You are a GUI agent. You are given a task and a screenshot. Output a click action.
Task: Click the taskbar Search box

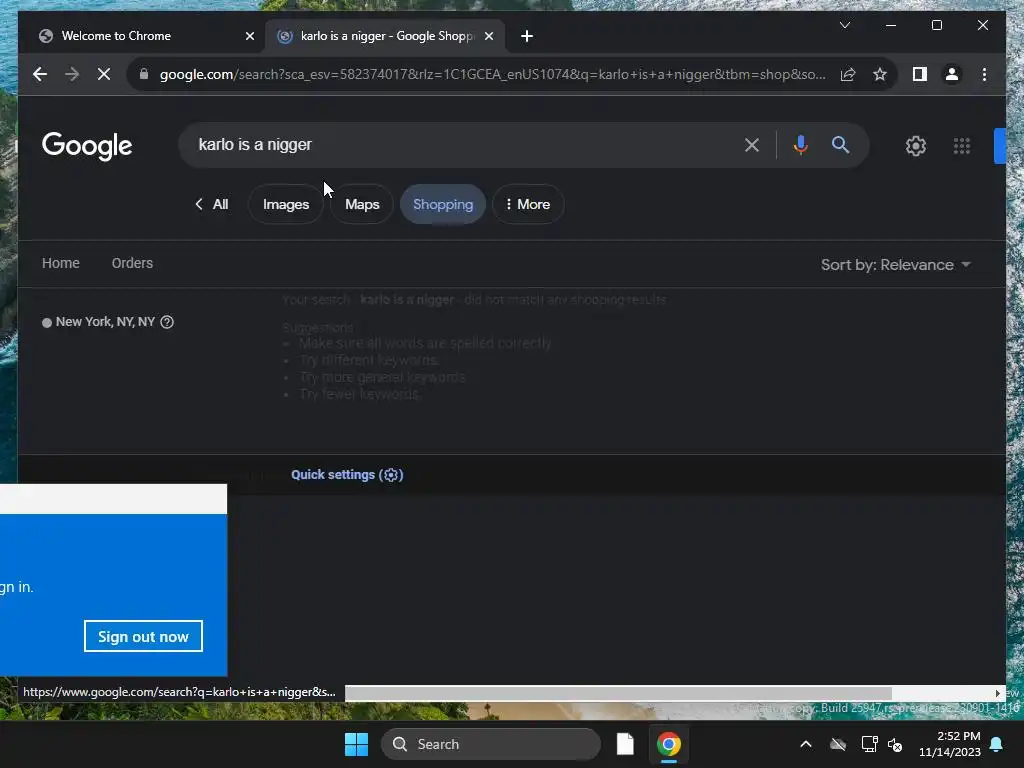click(x=490, y=744)
